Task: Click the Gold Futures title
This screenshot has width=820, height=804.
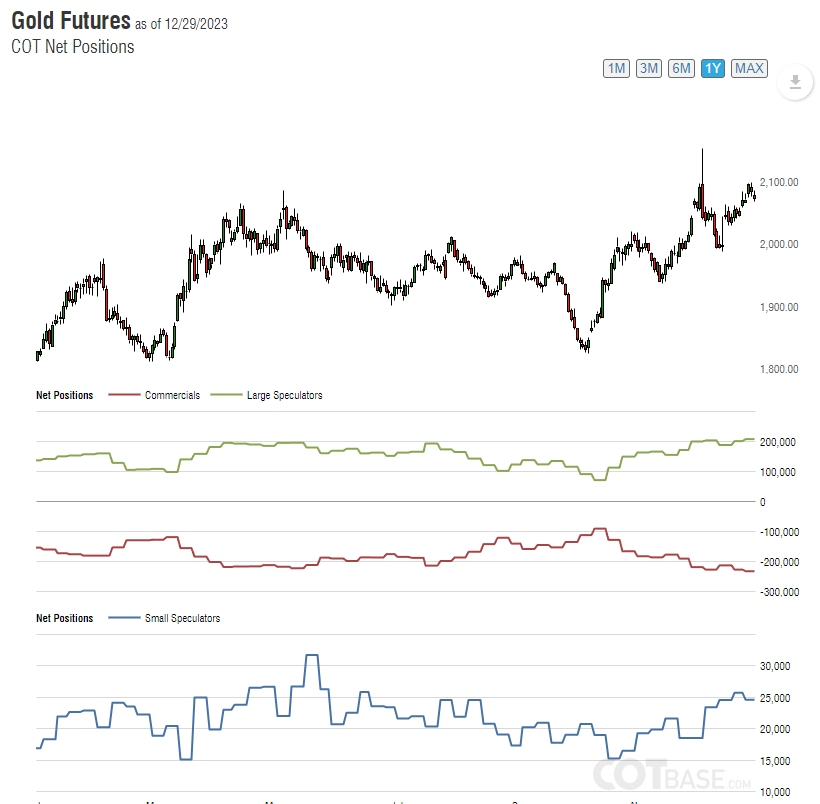Action: [x=71, y=20]
